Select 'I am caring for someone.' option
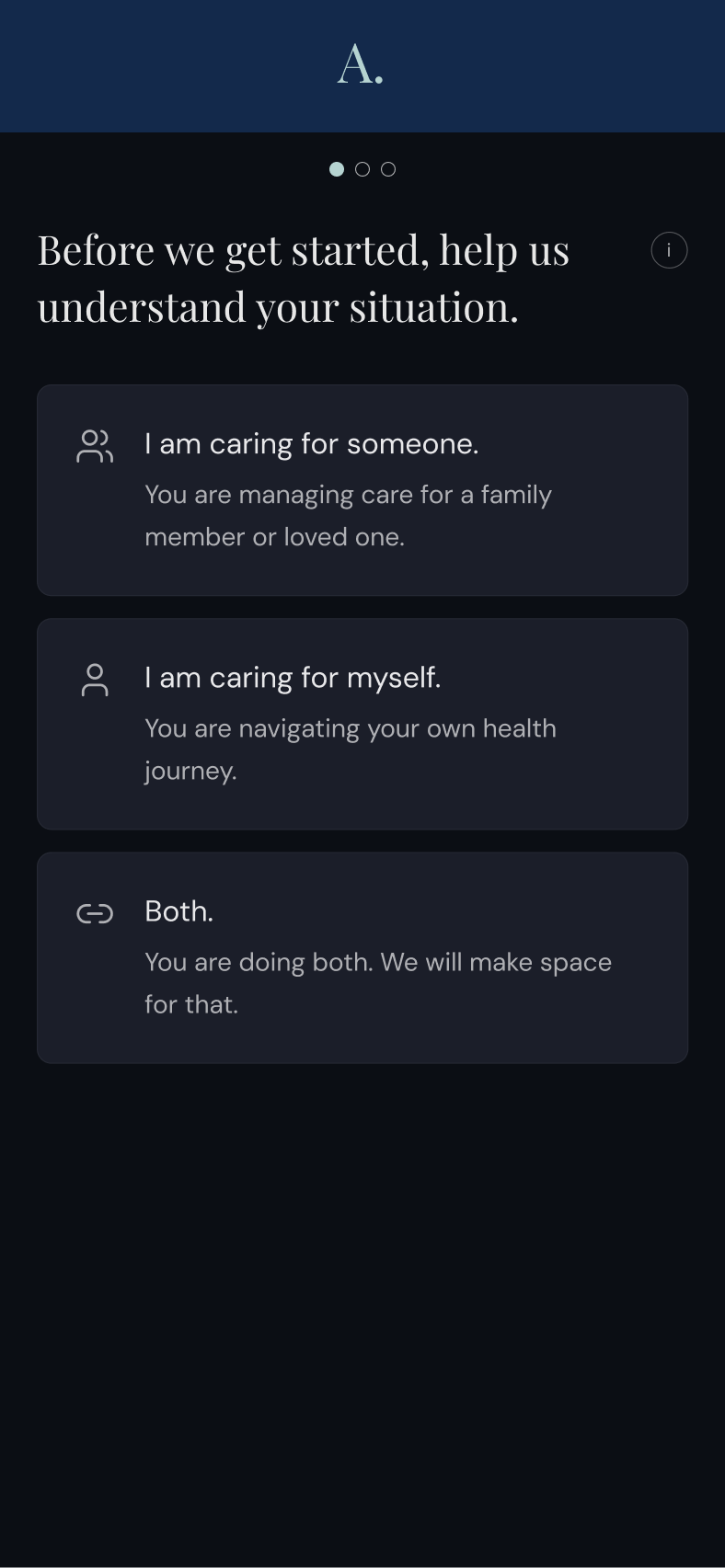 coord(362,490)
